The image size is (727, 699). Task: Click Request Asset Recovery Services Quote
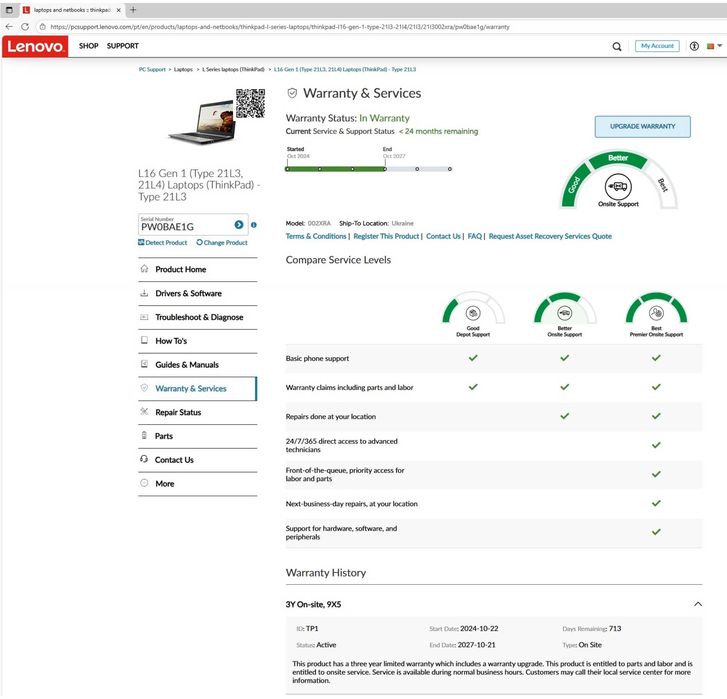(550, 236)
